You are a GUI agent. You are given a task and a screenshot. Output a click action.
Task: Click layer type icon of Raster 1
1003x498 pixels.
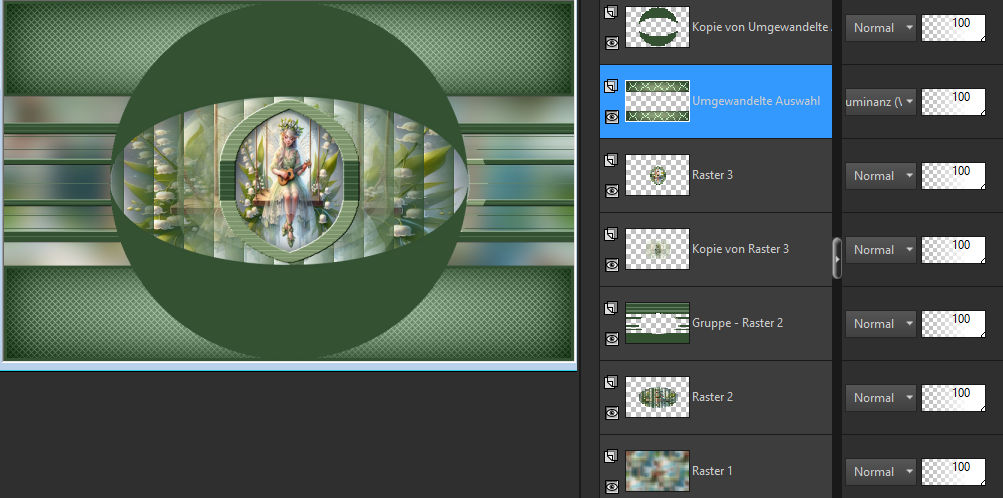tap(611, 456)
